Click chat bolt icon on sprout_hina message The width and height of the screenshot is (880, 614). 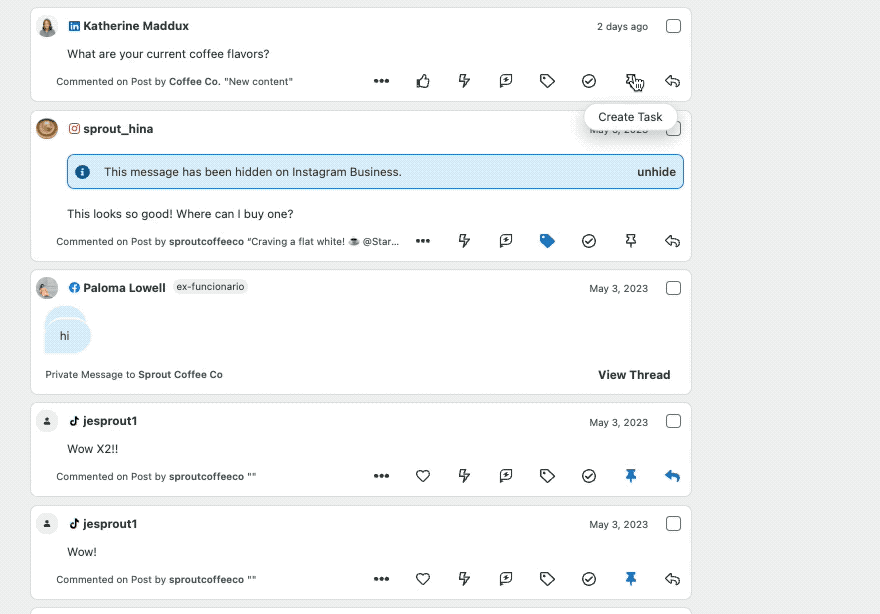[506, 241]
